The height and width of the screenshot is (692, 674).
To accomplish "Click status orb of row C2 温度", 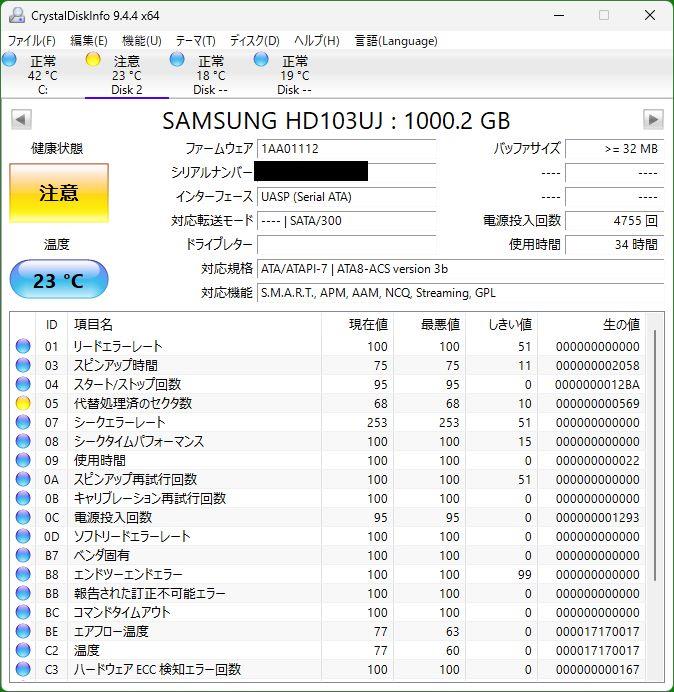I will coord(23,651).
